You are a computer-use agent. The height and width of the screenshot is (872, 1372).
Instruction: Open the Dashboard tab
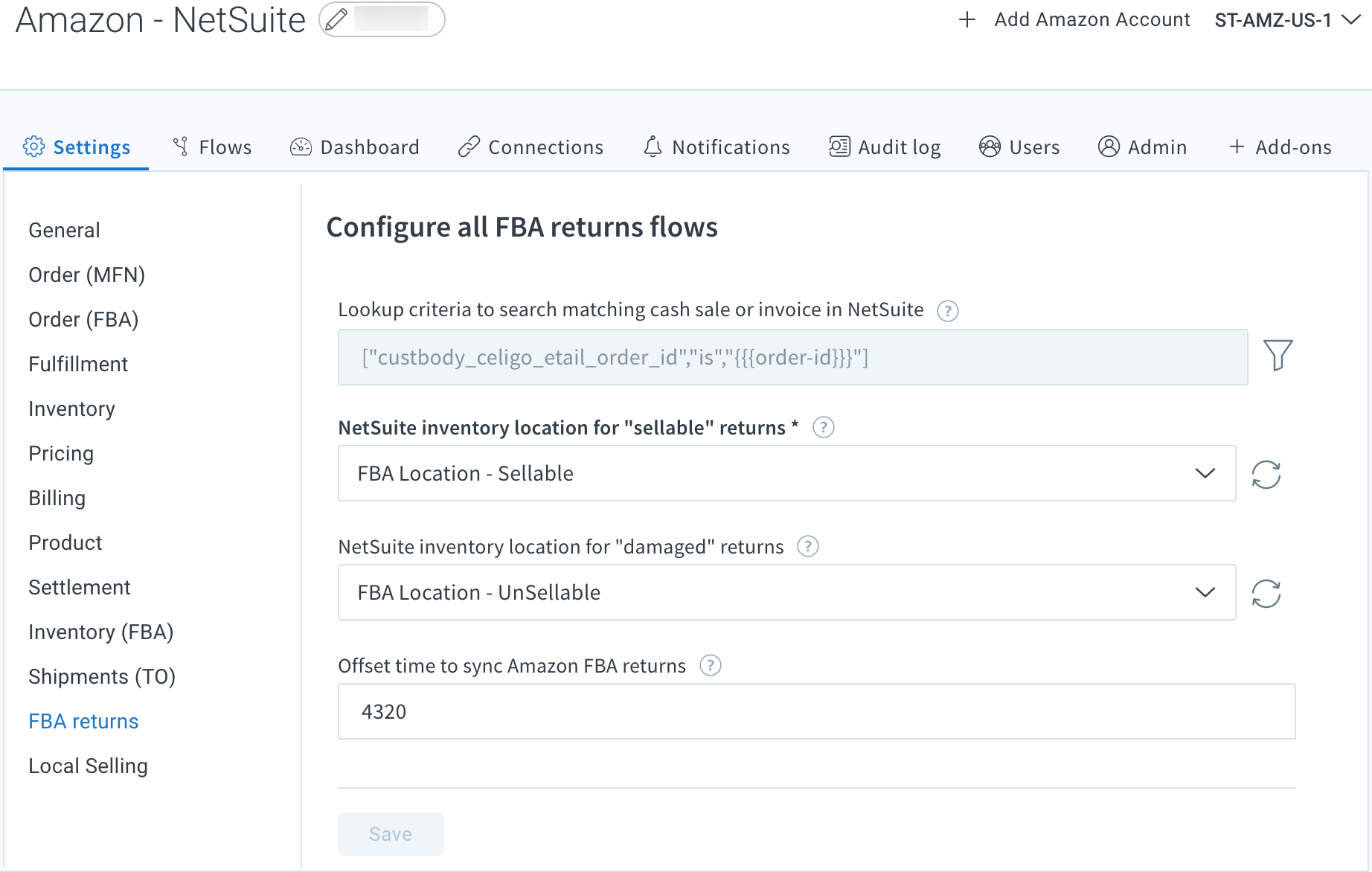coord(355,147)
